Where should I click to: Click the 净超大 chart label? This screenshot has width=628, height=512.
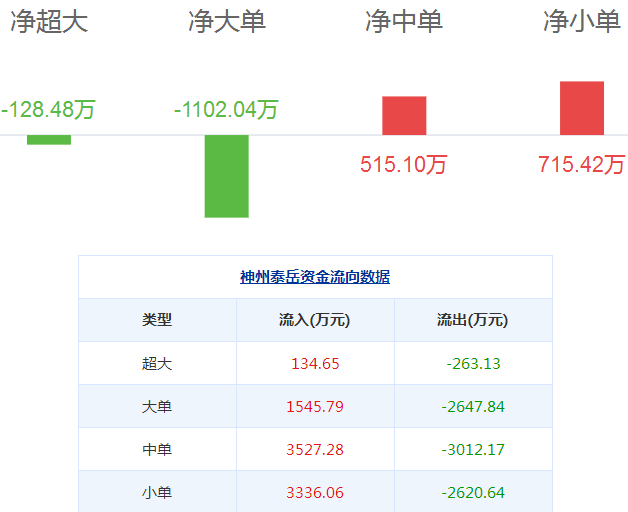49,21
